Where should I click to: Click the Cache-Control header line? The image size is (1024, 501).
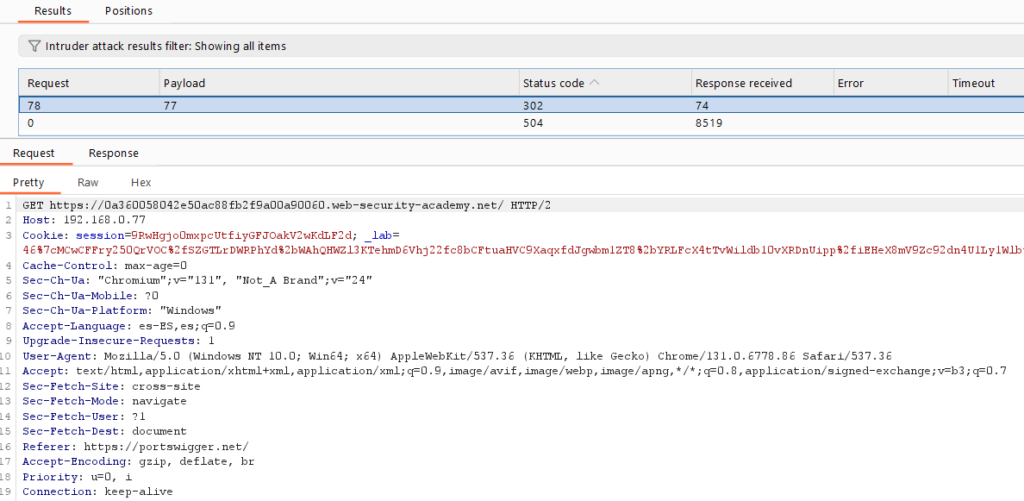pyautogui.click(x=104, y=265)
